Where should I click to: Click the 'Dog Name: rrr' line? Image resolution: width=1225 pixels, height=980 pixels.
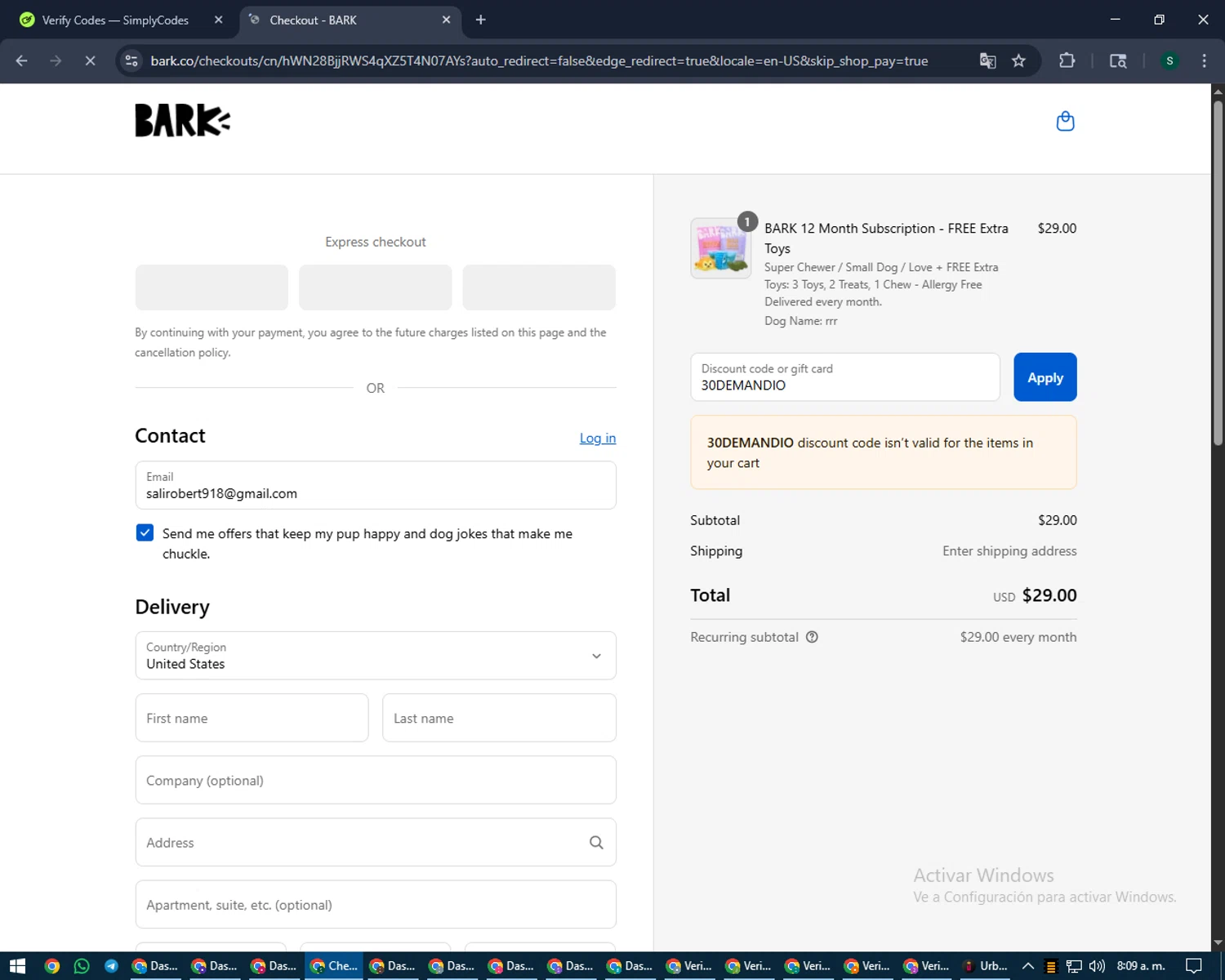(800, 321)
